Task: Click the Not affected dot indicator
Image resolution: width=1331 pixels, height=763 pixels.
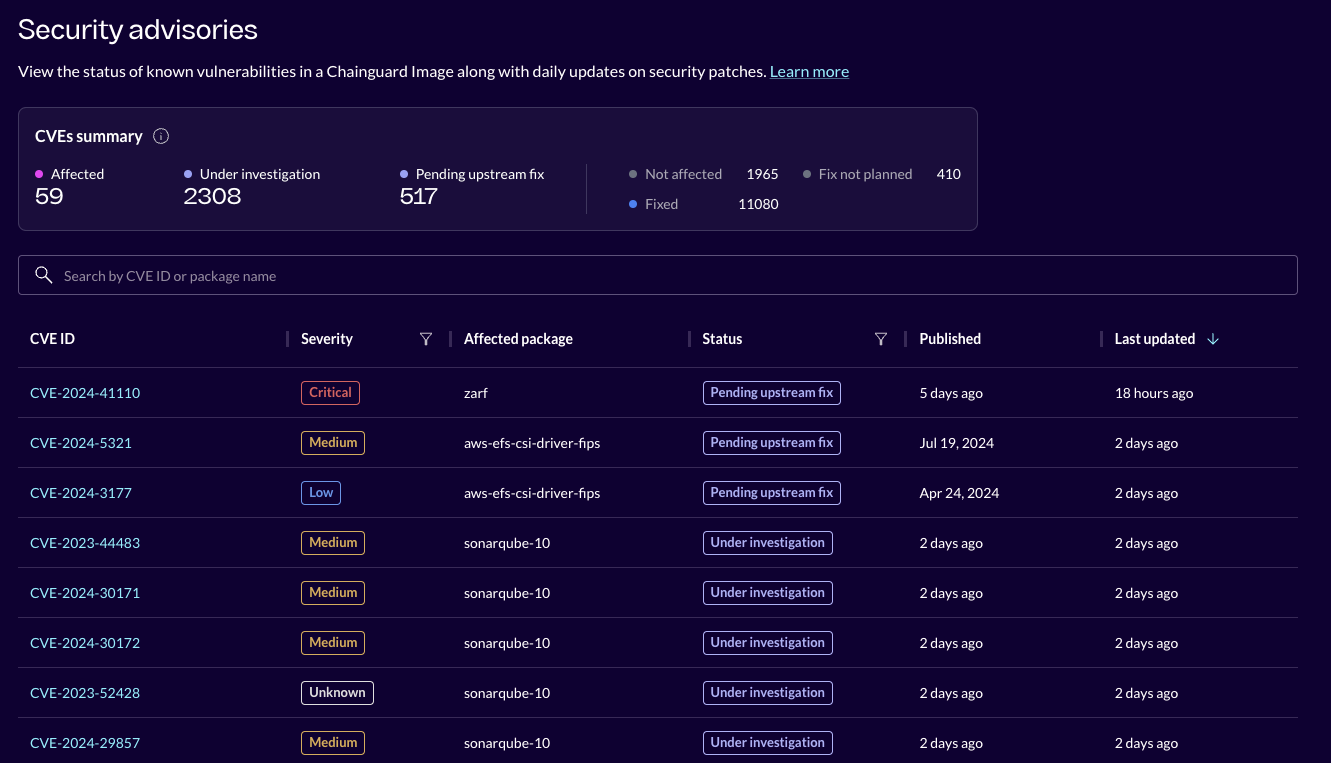Action: pos(633,174)
